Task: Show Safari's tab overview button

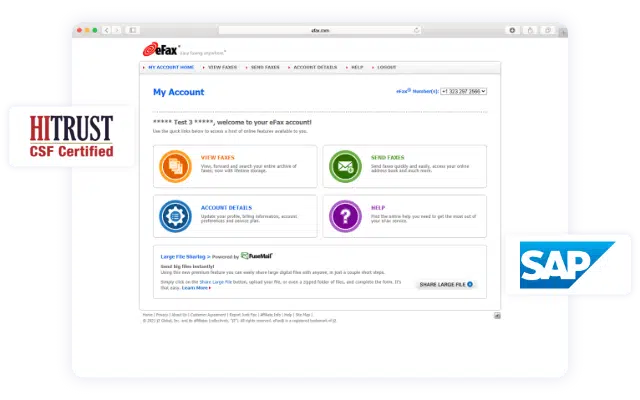Action: 548,30
